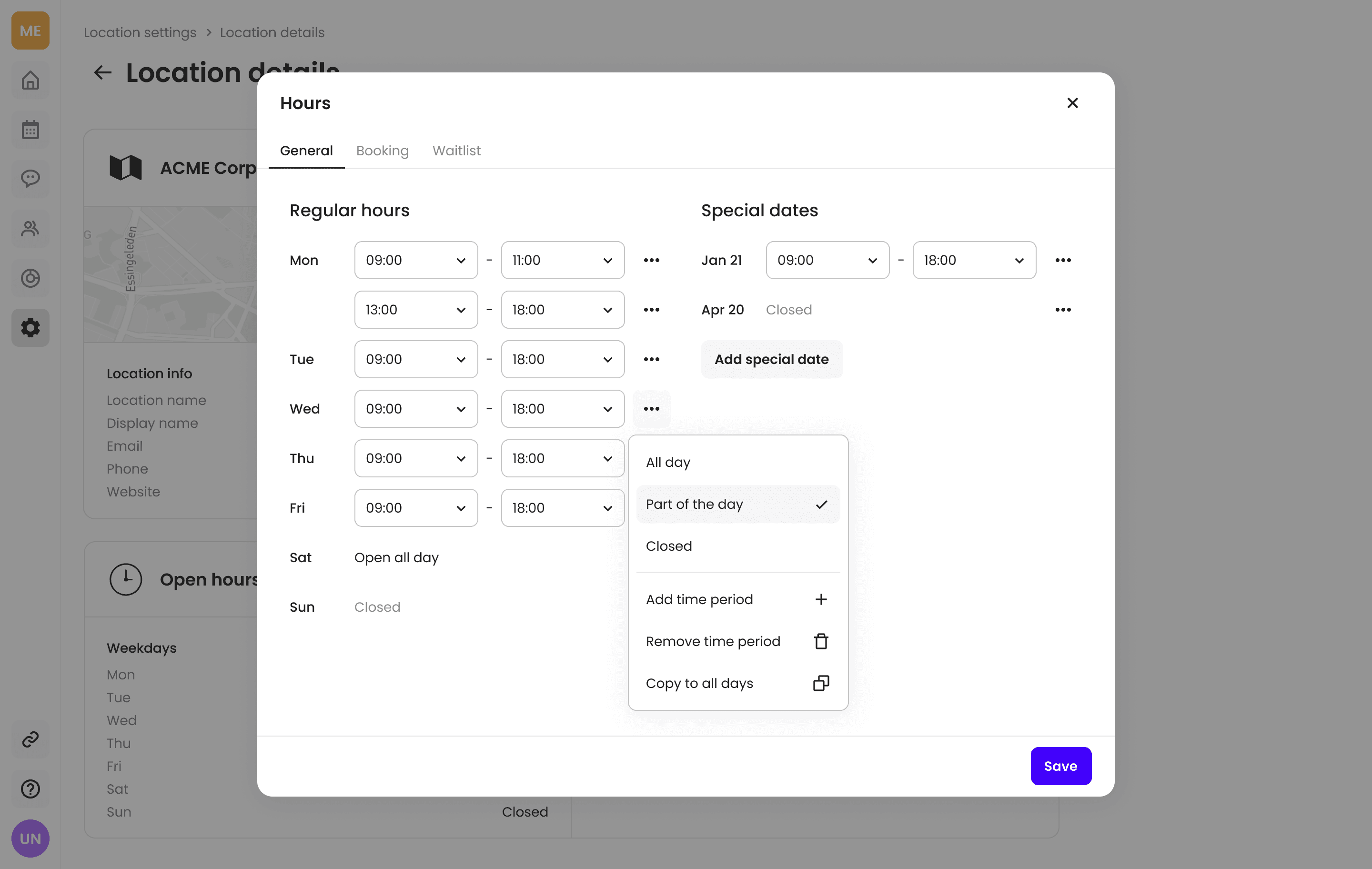Open the Calendar icon in the sidebar
Image resolution: width=1372 pixels, height=869 pixels.
tap(30, 130)
